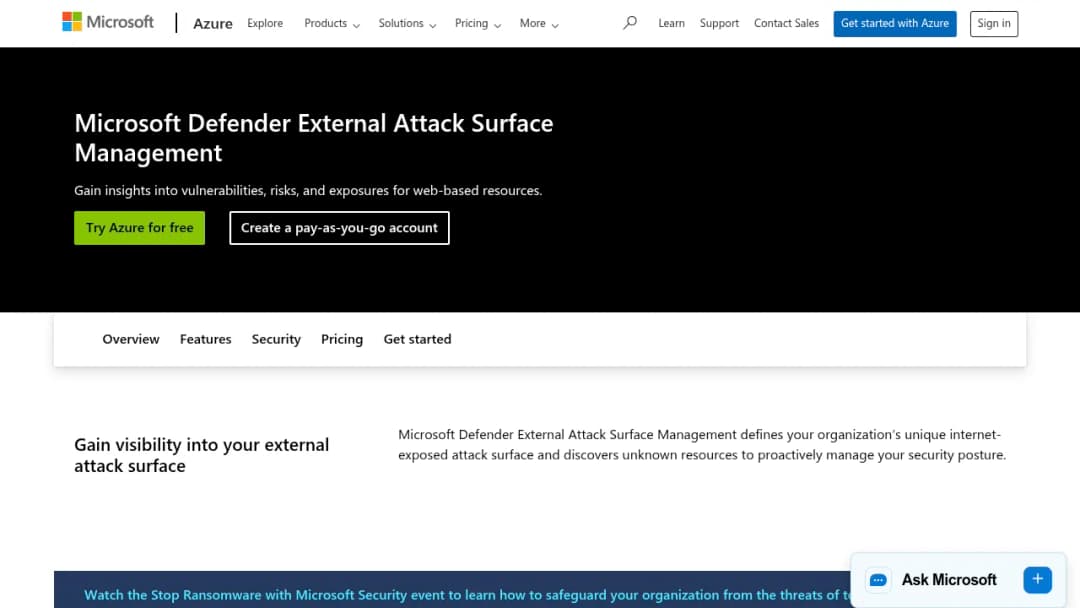Click subtitle Gain insights into vulnerabilities, risks
The image size is (1080, 608).
(x=308, y=190)
